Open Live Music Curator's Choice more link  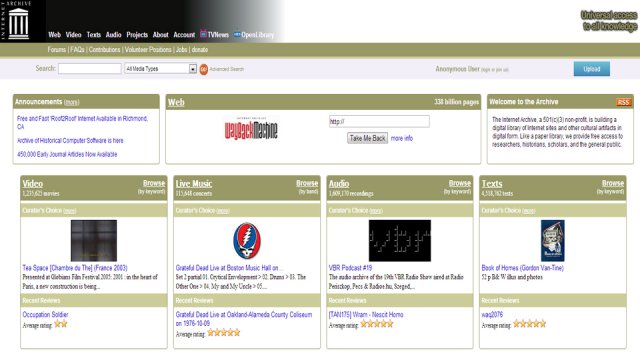point(223,211)
